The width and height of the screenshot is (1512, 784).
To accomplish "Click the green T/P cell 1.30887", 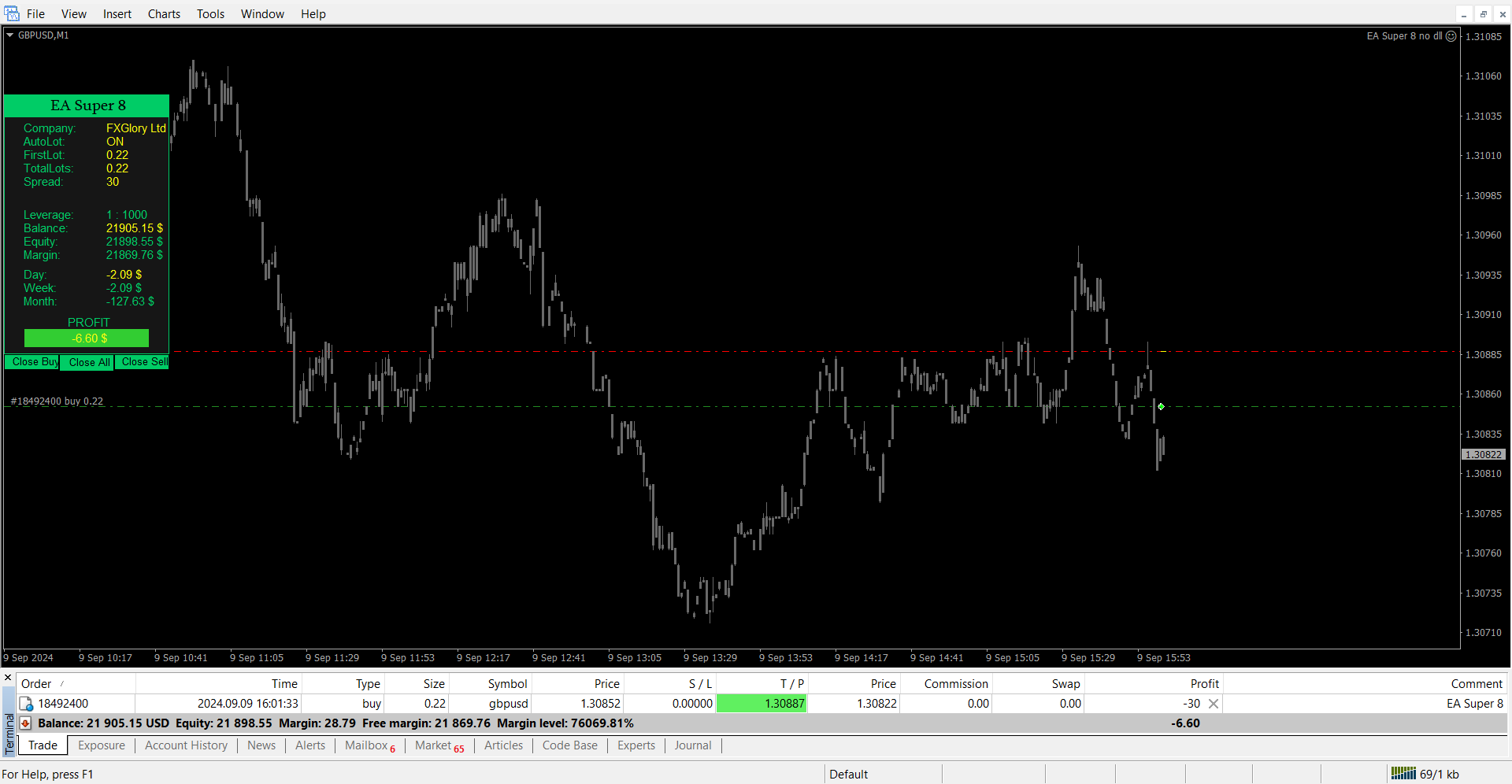I will pos(762,704).
